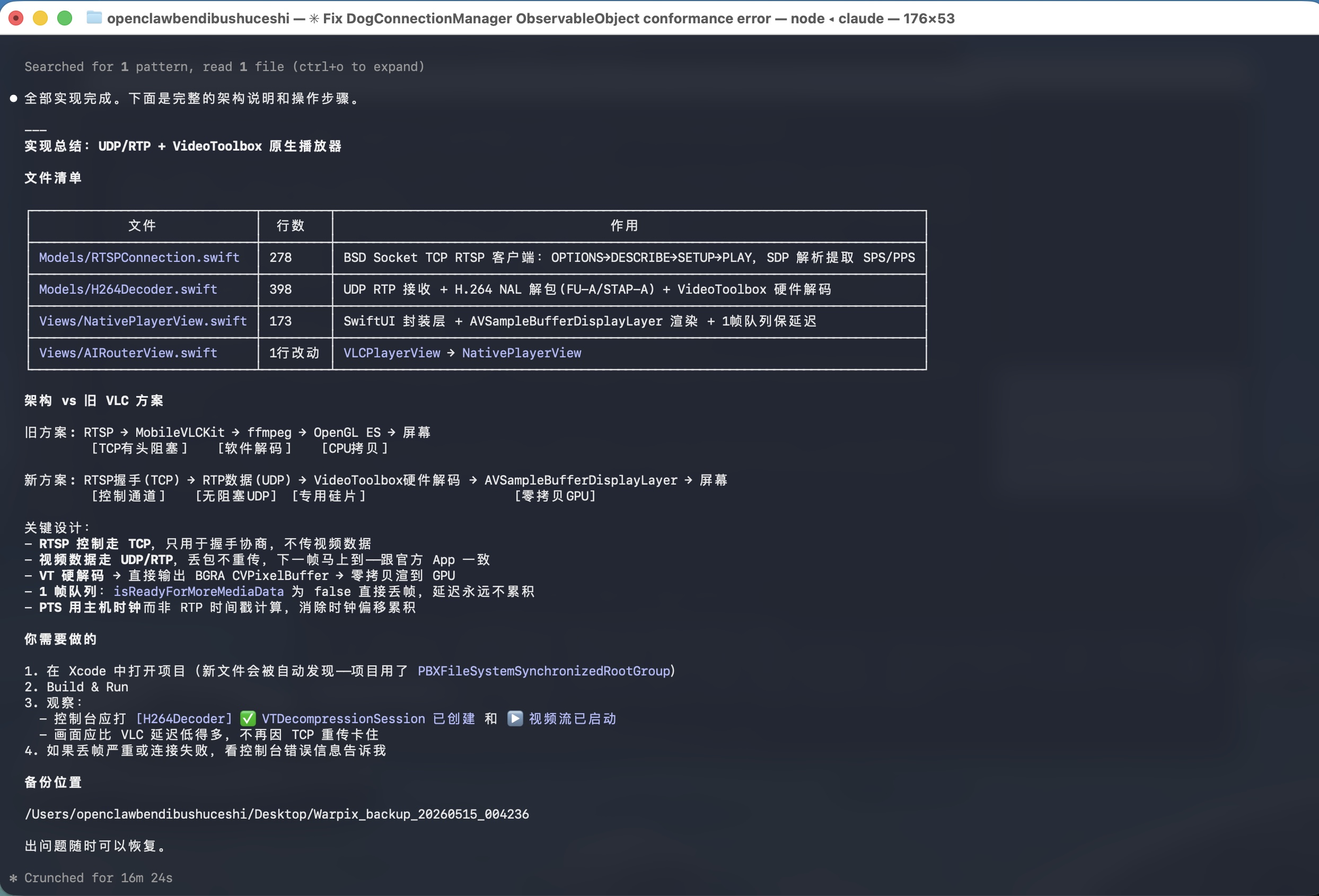Click the 作用 table column header
The width and height of the screenshot is (1319, 896).
pos(625,226)
